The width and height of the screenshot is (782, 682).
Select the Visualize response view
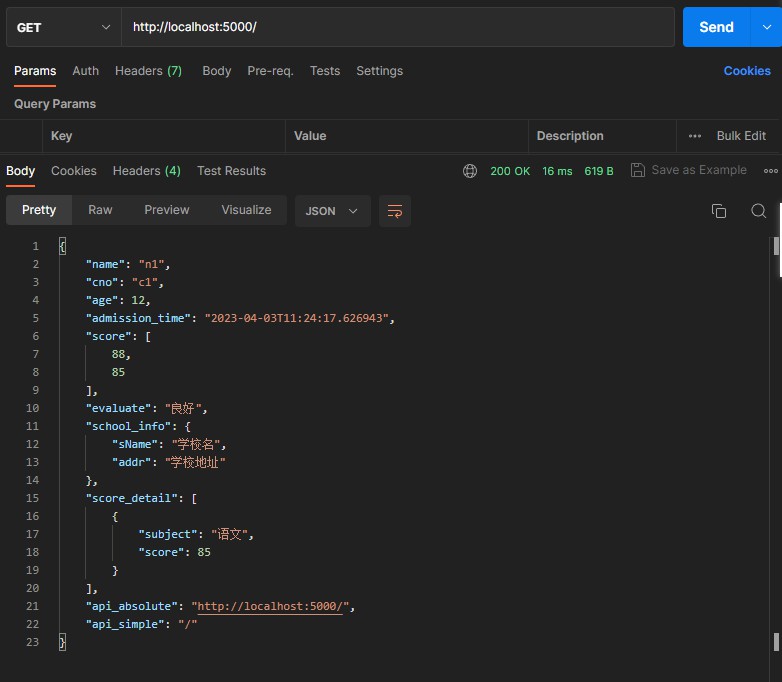tap(246, 210)
